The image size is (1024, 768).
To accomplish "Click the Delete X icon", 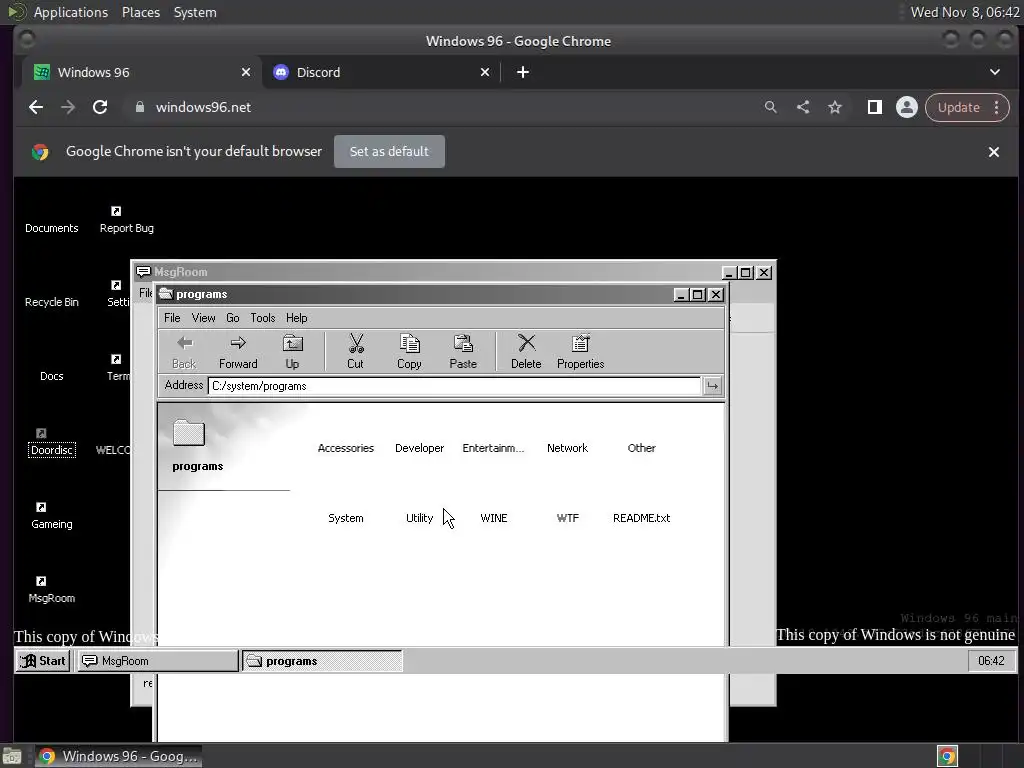I will pos(526,351).
